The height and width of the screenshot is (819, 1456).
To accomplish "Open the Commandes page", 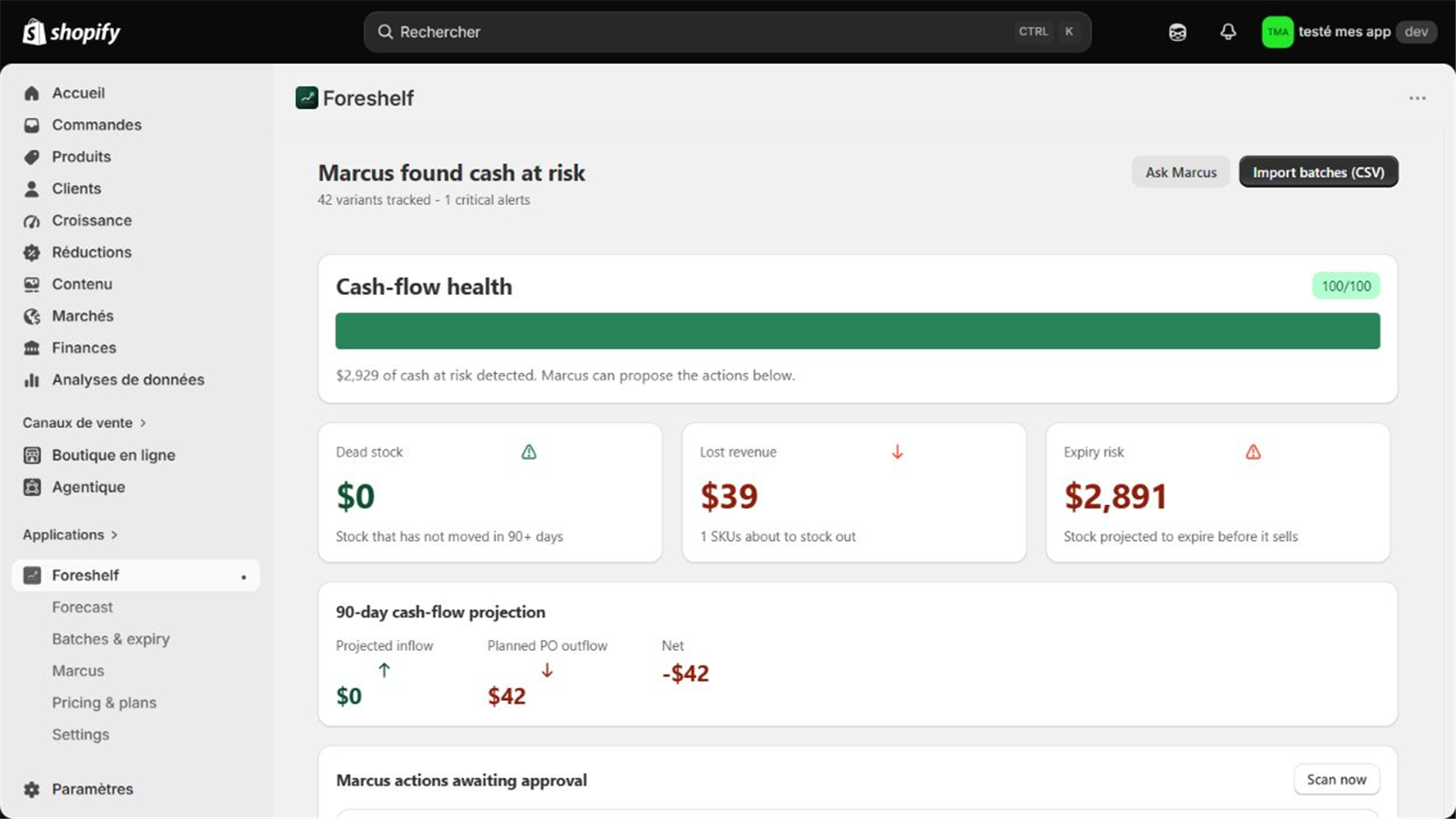I will (96, 125).
